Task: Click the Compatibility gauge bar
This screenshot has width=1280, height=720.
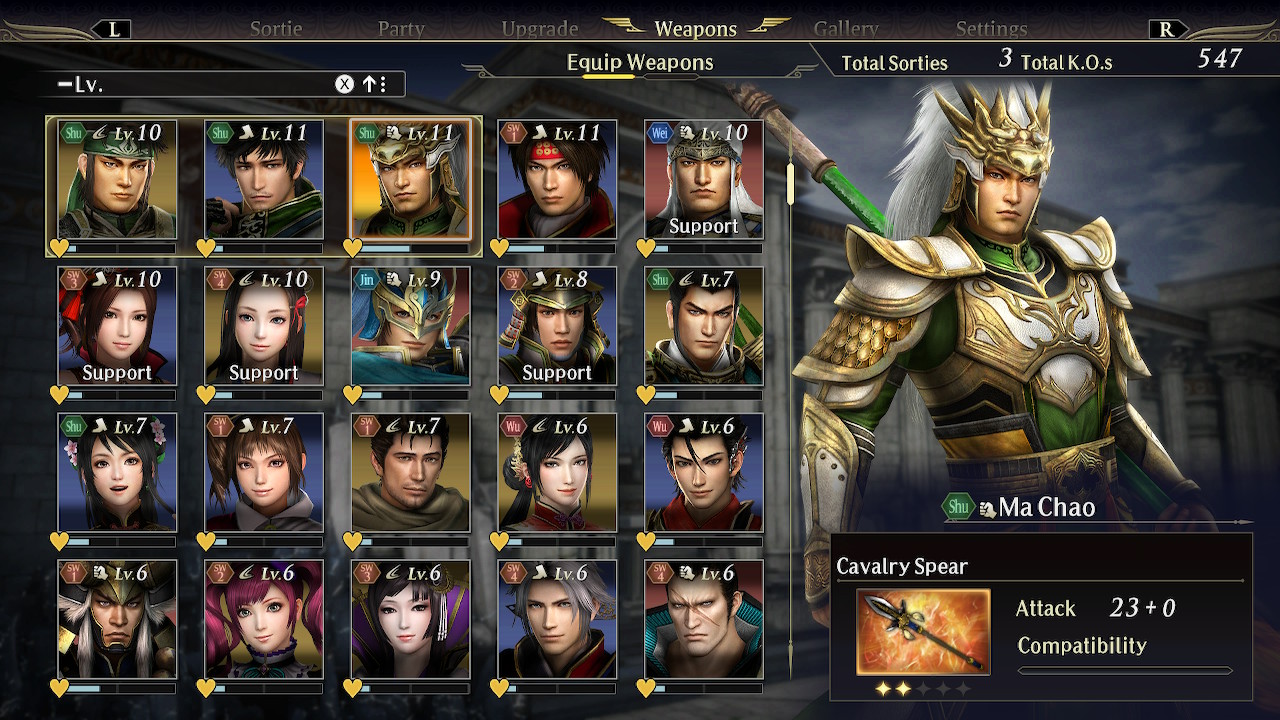Action: [1125, 670]
